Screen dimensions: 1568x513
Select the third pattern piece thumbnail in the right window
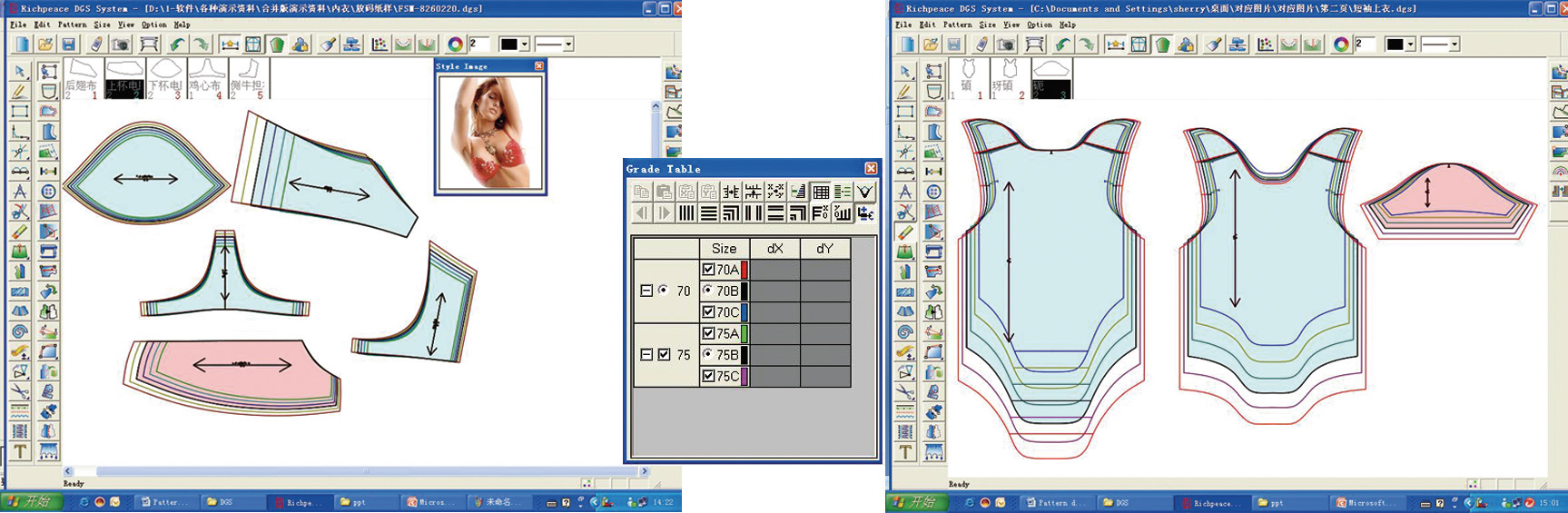[x=1051, y=78]
